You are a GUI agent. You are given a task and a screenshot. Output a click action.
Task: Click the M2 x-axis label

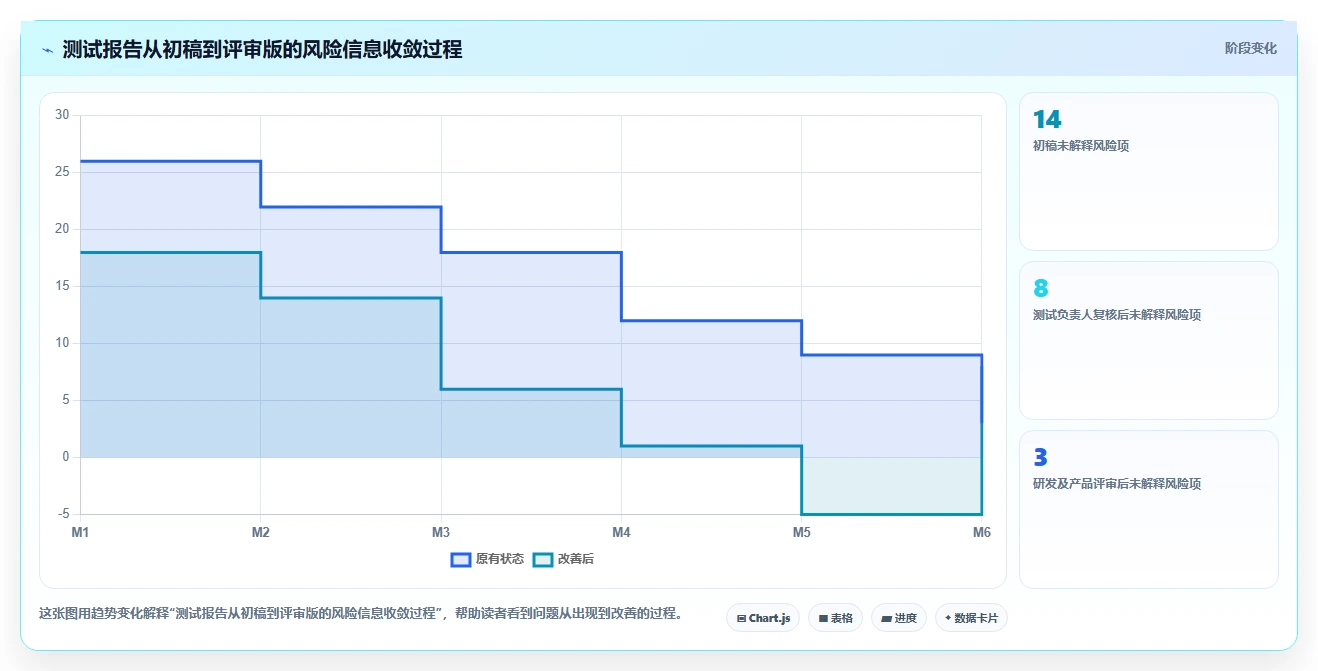tap(261, 533)
